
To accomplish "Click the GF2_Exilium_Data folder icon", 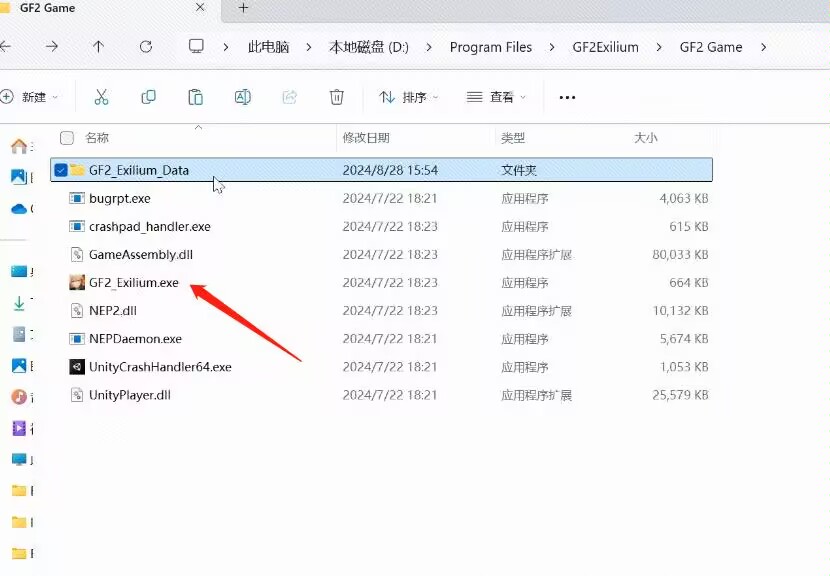I will (77, 170).
